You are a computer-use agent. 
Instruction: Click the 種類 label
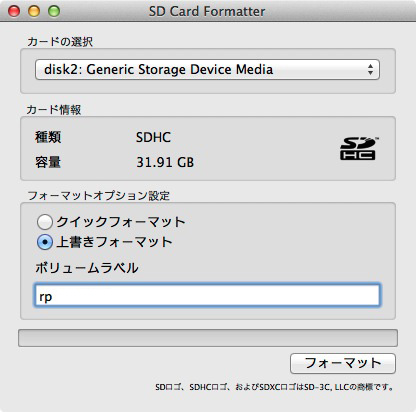48,137
